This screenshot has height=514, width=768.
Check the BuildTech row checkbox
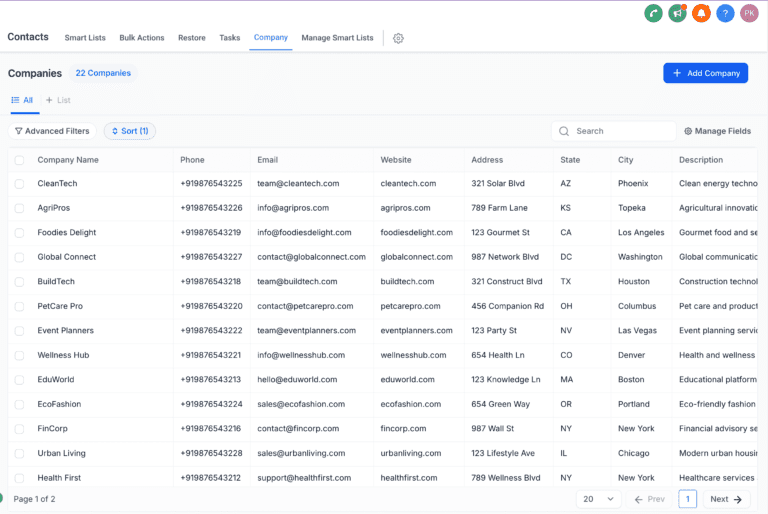(x=19, y=282)
